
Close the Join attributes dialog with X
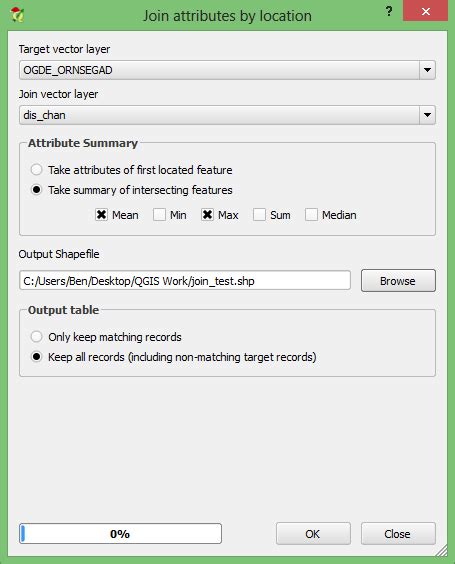click(426, 11)
